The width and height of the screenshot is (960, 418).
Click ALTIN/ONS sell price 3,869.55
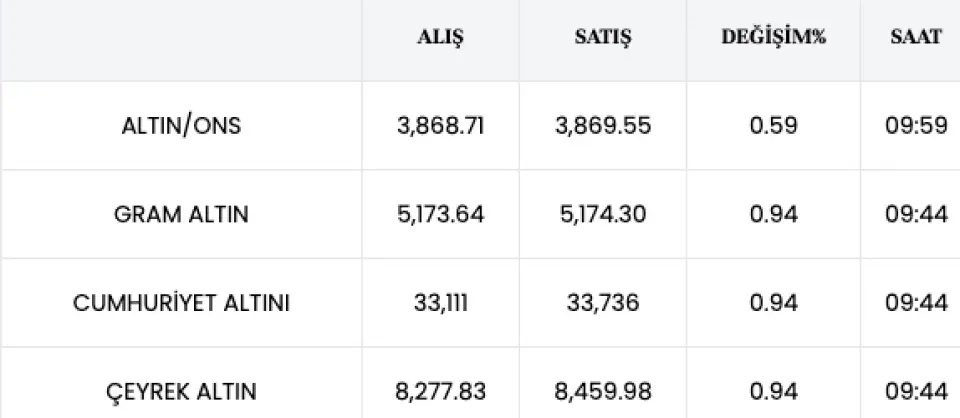pyautogui.click(x=603, y=126)
